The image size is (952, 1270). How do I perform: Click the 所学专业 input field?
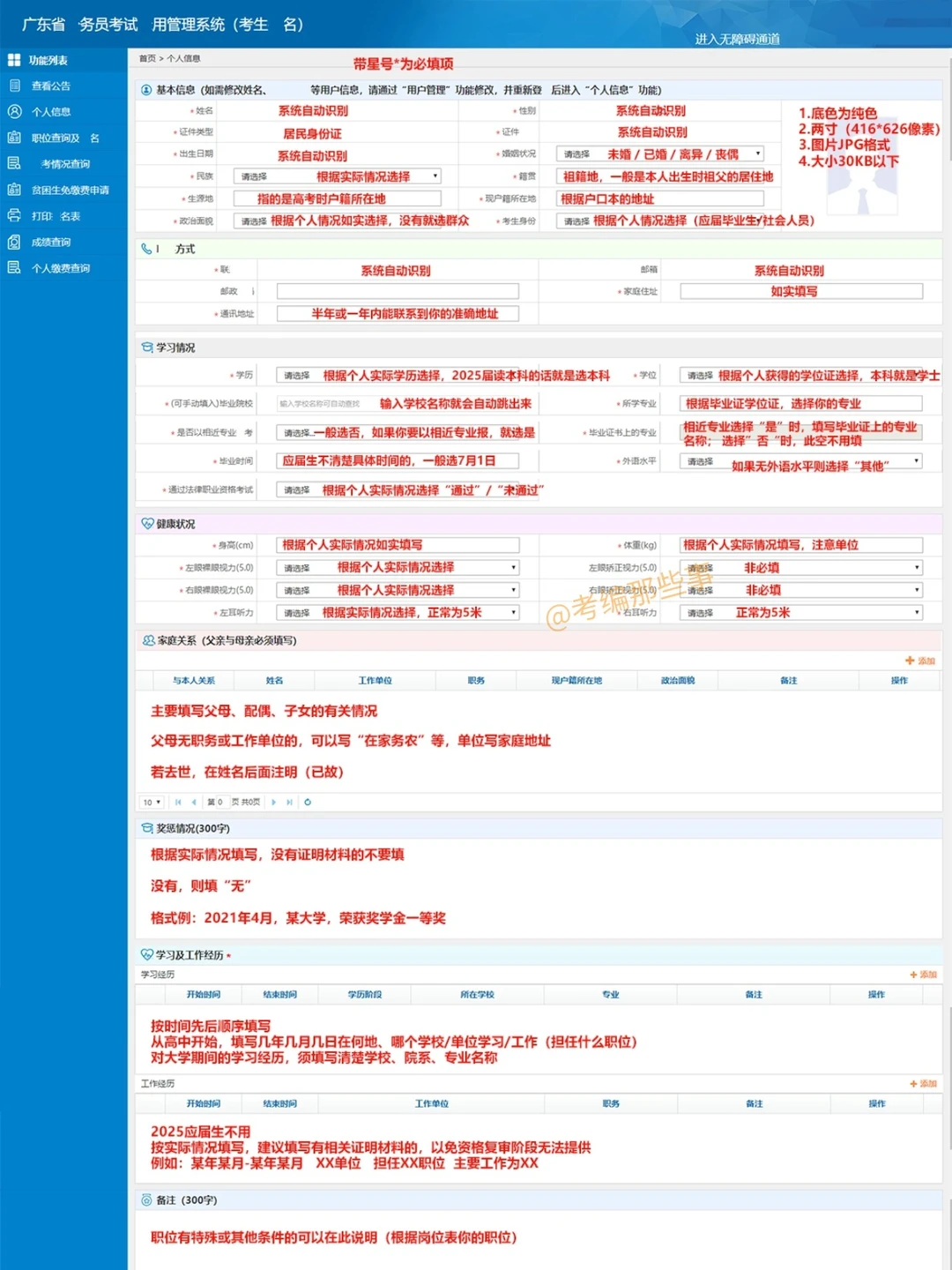(801, 403)
